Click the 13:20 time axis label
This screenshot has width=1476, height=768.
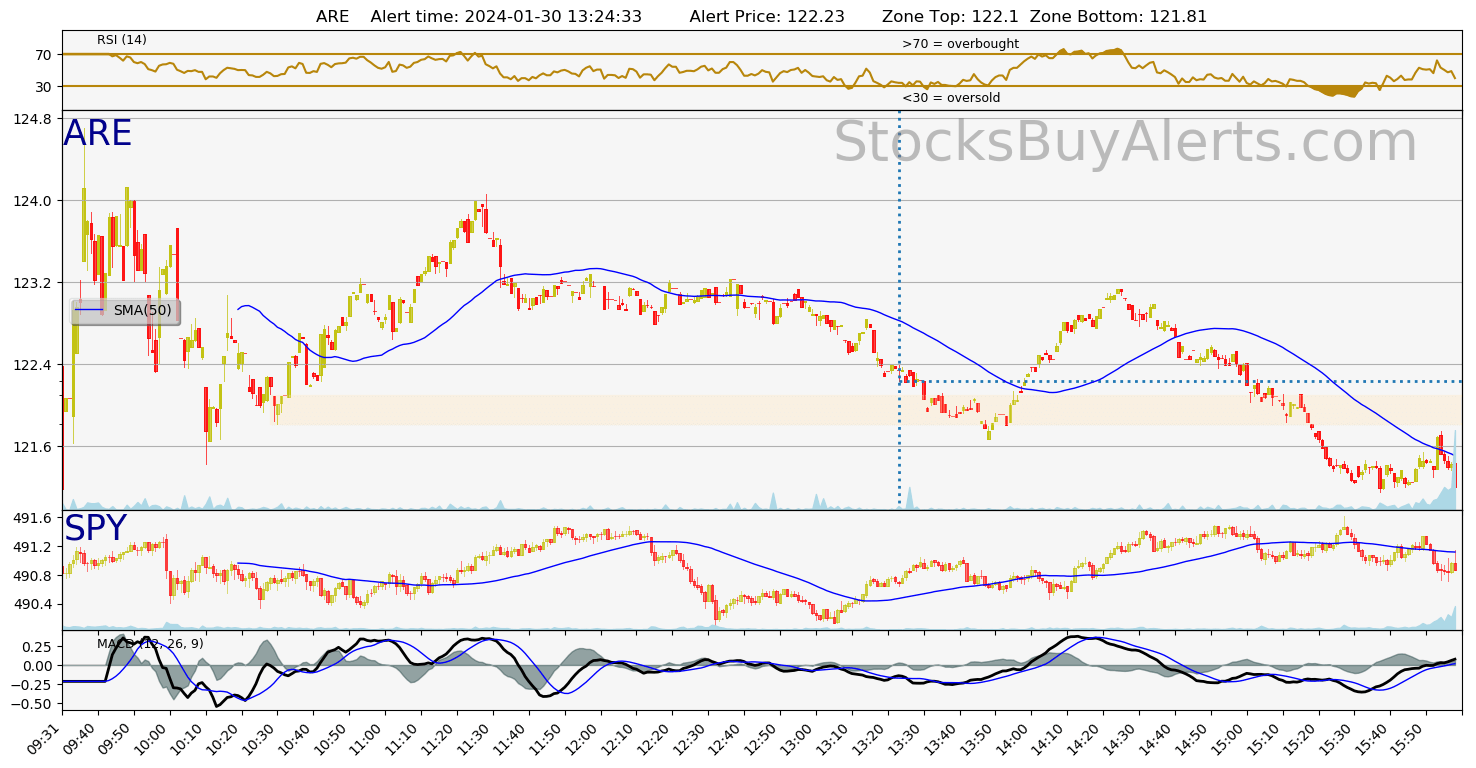(870, 740)
